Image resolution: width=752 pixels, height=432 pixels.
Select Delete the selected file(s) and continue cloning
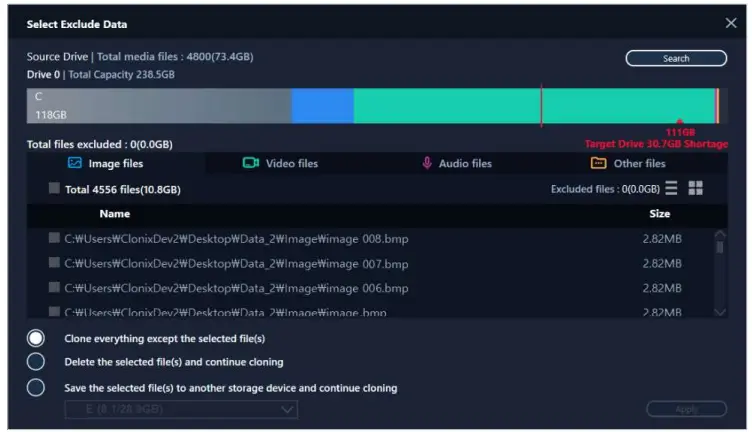[x=36, y=362]
